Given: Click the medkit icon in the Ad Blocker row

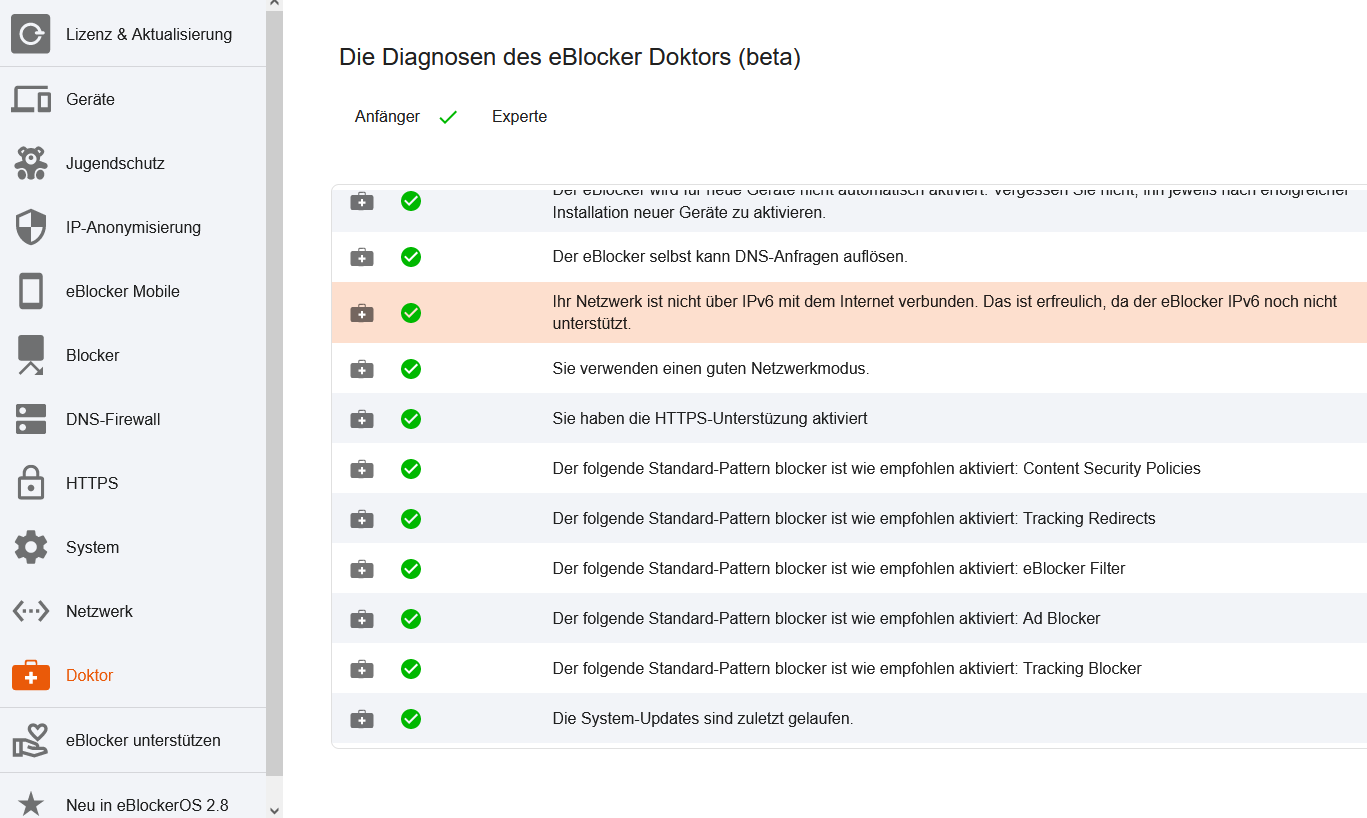Looking at the screenshot, I should tap(362, 619).
